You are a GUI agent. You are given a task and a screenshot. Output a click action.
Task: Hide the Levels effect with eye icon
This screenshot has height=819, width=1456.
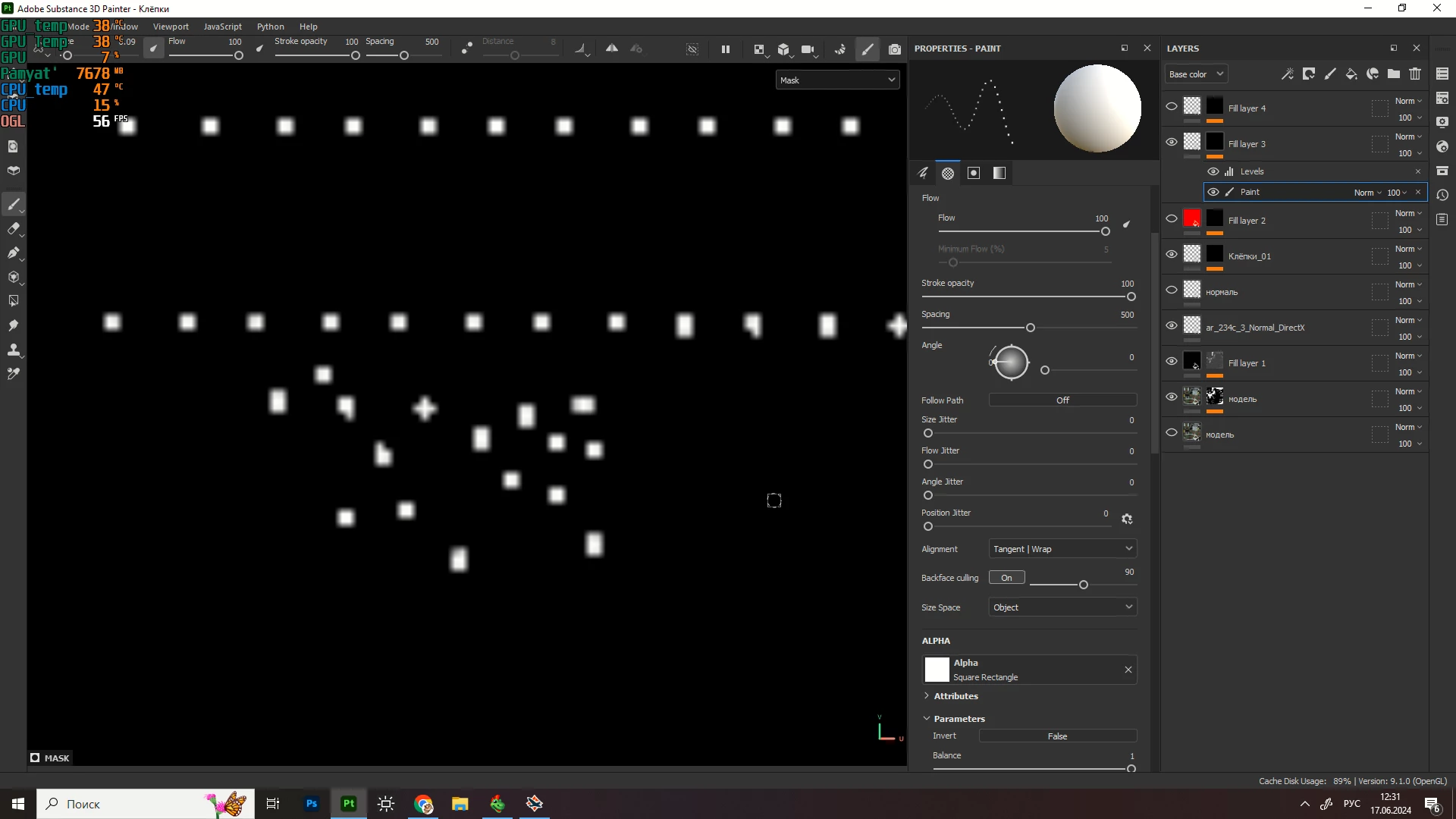(x=1213, y=171)
